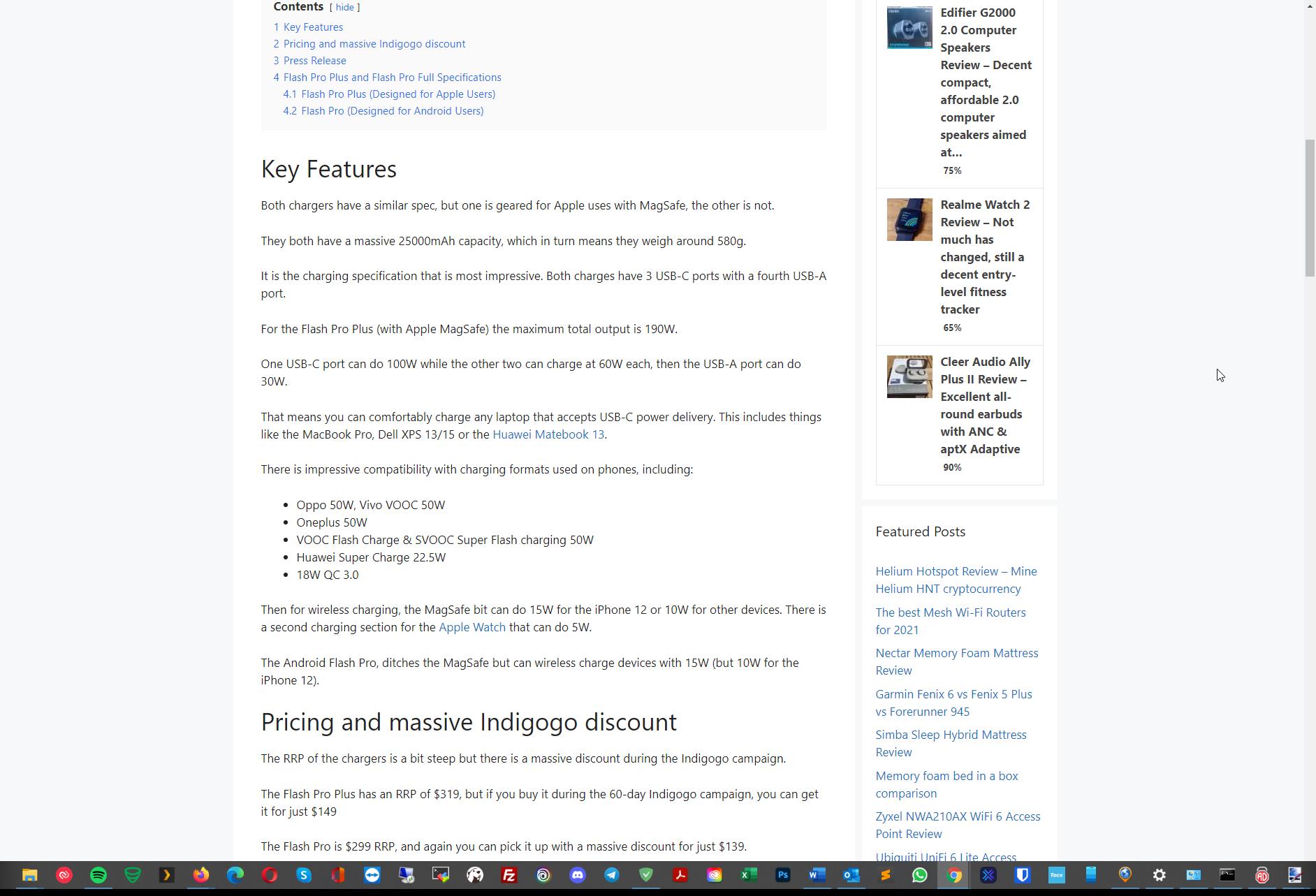The width and height of the screenshot is (1316, 896).
Task: Launch Firefox from the taskbar
Action: pyautogui.click(x=201, y=875)
